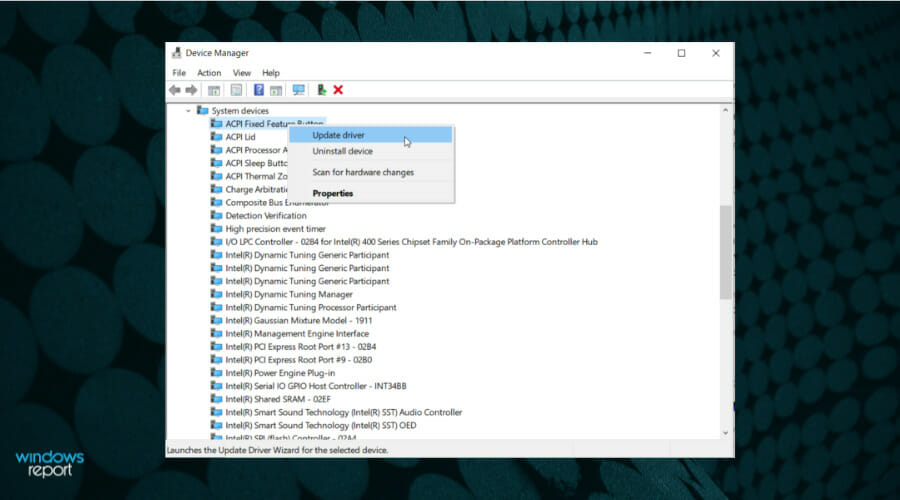Click the icon beside Intel(R) Management Engine Interface
Screen dimensions: 900x500
[x=216, y=334]
